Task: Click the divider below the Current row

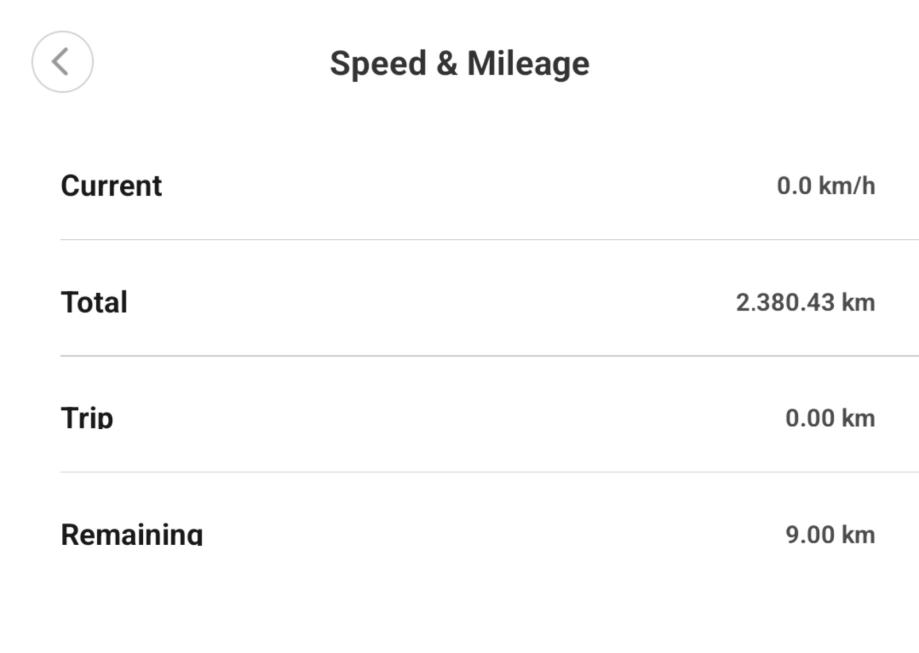Action: (489, 240)
